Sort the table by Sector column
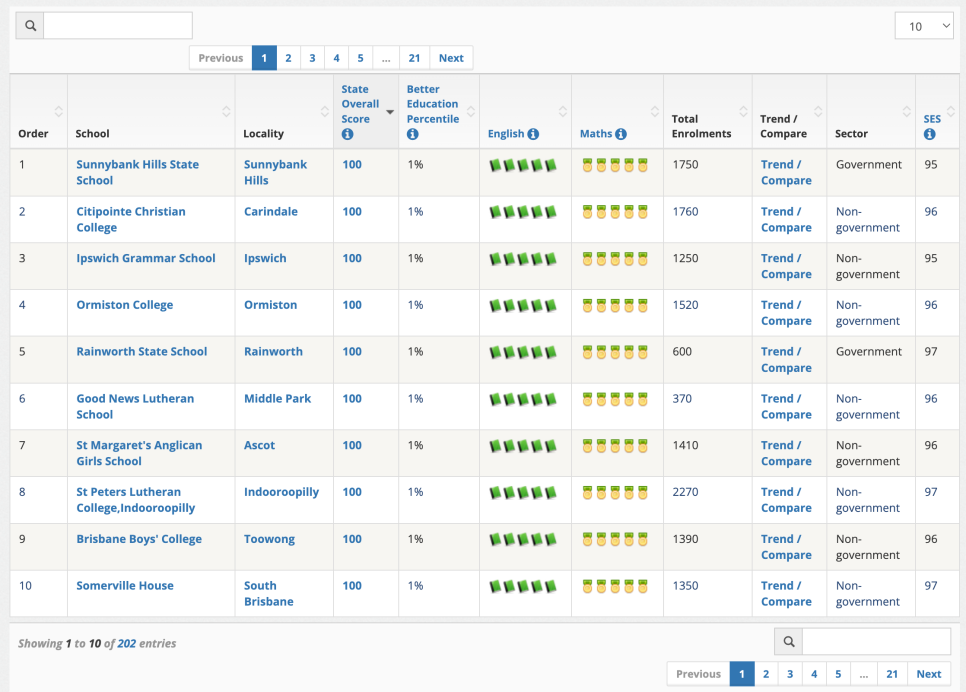This screenshot has height=692, width=966. [x=851, y=134]
